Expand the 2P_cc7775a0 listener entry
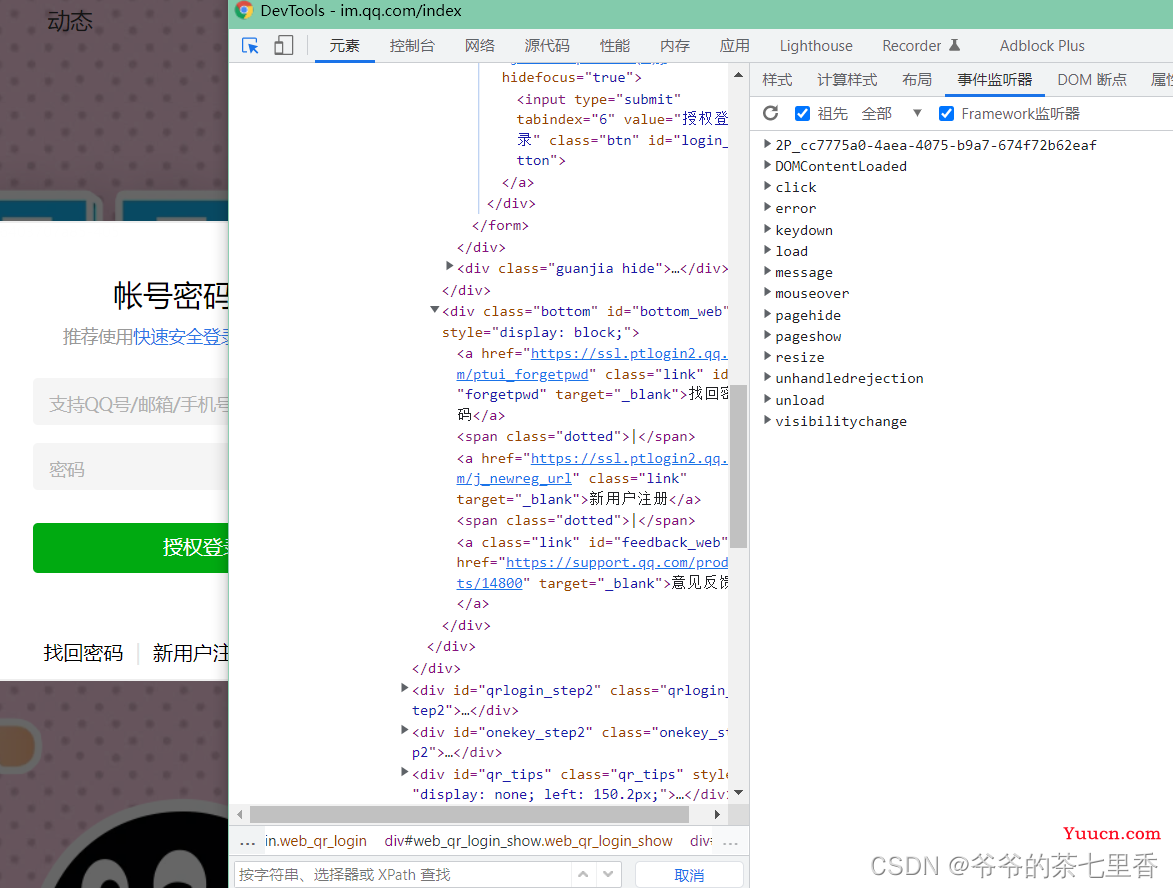Viewport: 1173px width, 888px height. point(768,144)
